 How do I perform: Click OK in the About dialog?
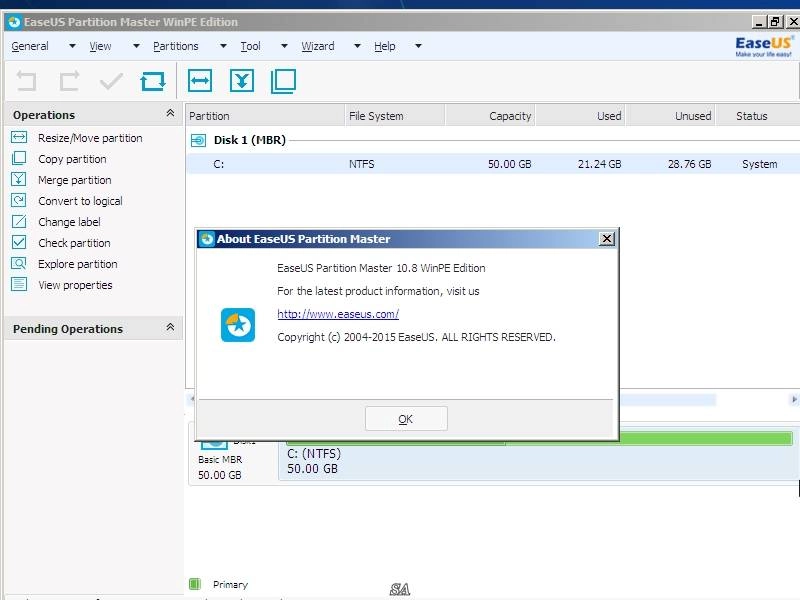[406, 418]
